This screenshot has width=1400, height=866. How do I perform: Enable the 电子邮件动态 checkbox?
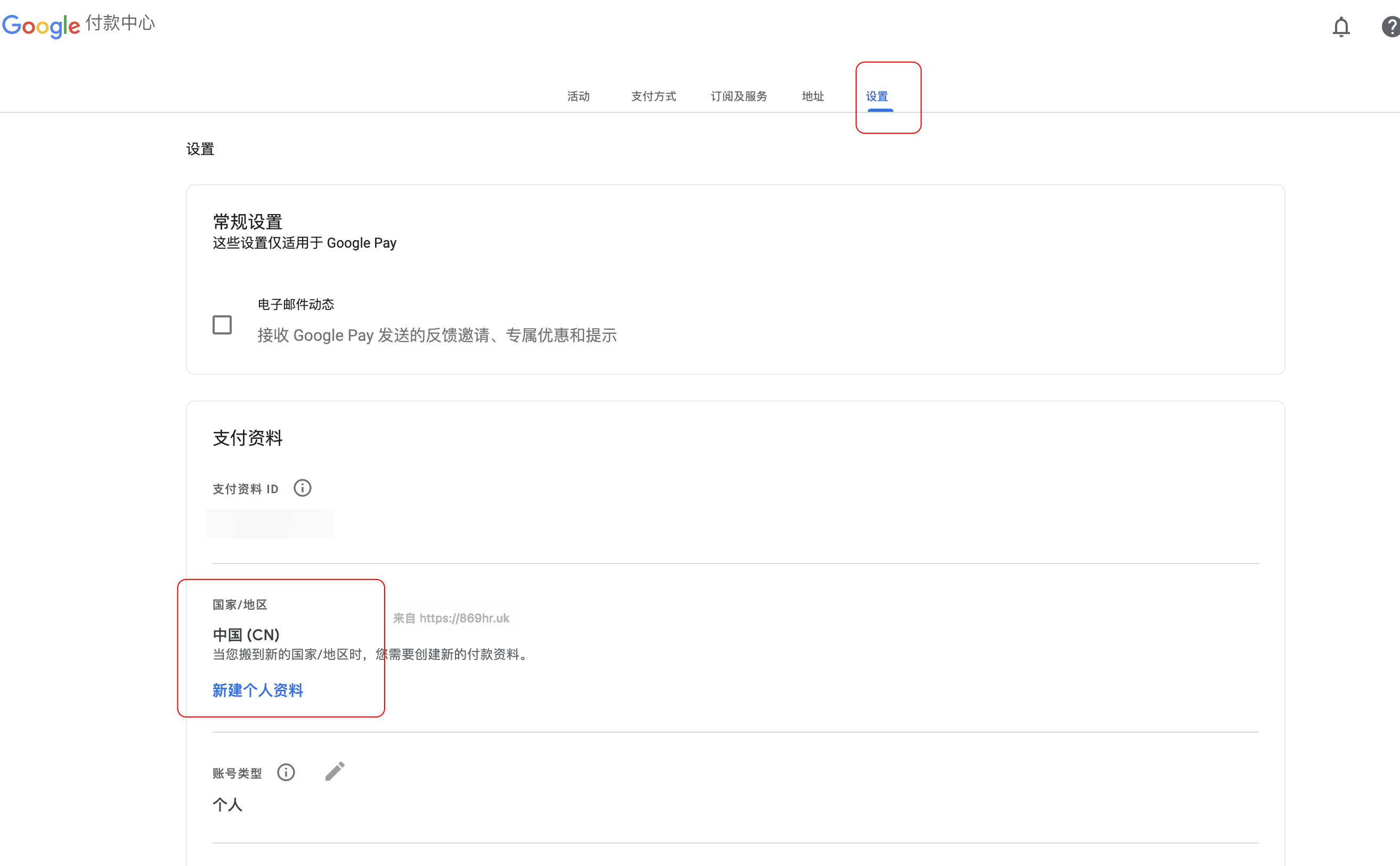(222, 325)
